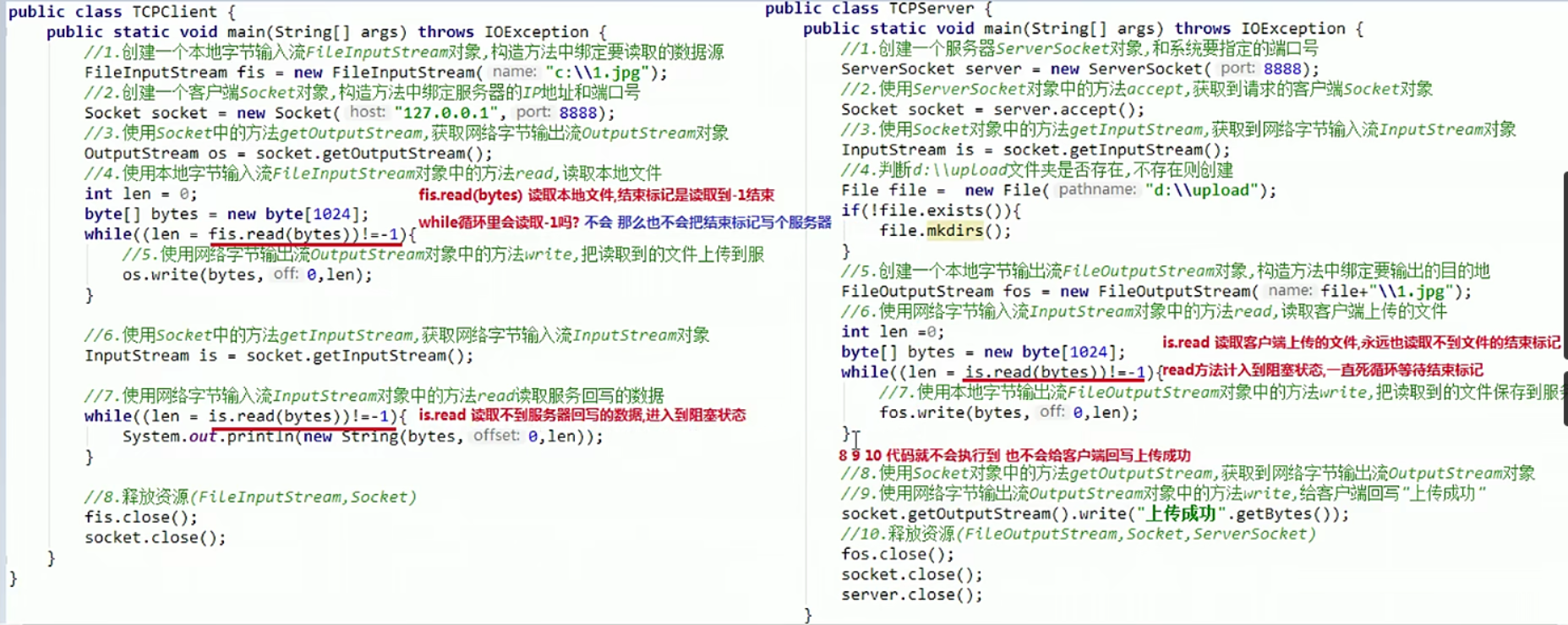Click comment '//4.判断d:\\upload文件夹是否存在'
The height and width of the screenshot is (625, 1568).
(x=1036, y=171)
